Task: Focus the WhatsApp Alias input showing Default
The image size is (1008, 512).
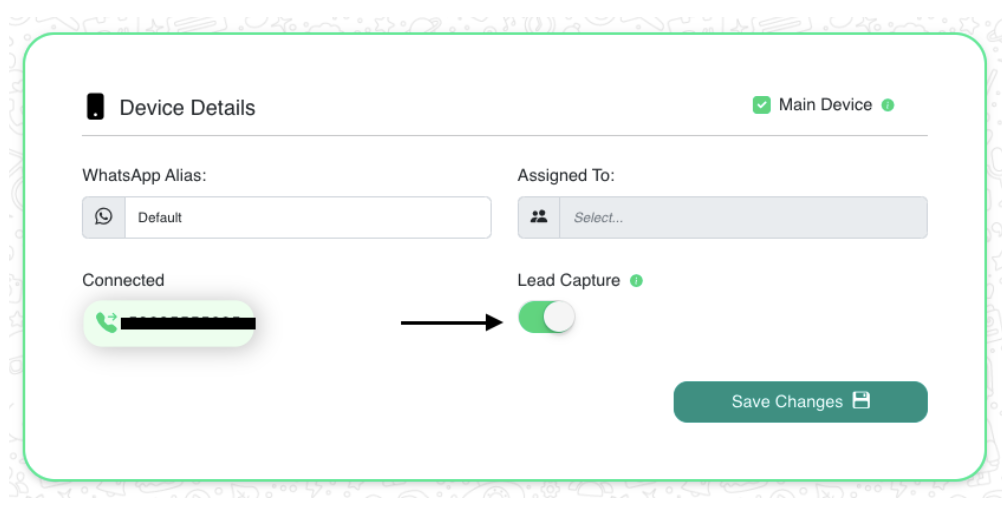Action: [x=307, y=217]
